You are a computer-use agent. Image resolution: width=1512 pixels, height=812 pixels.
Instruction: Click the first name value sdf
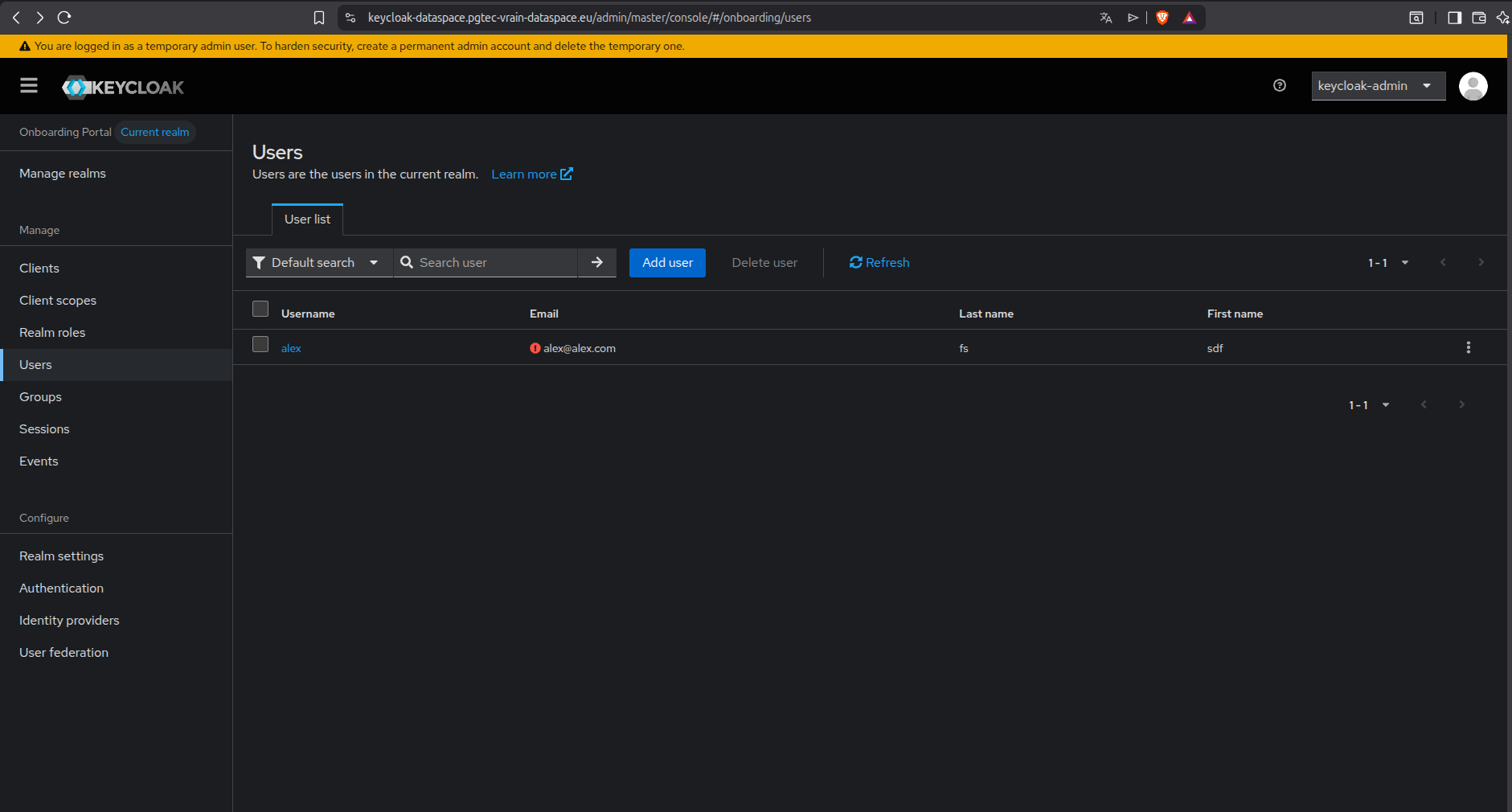click(1215, 348)
